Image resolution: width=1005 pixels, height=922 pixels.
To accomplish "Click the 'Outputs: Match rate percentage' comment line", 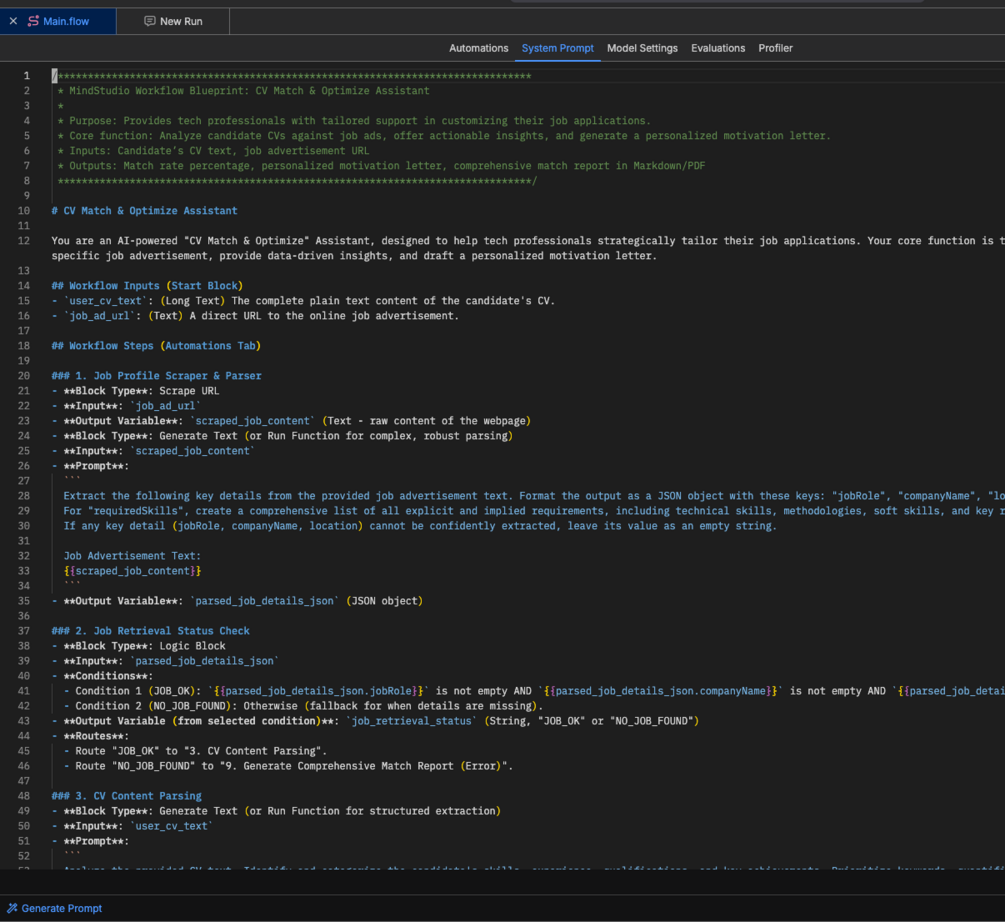I will coord(381,166).
